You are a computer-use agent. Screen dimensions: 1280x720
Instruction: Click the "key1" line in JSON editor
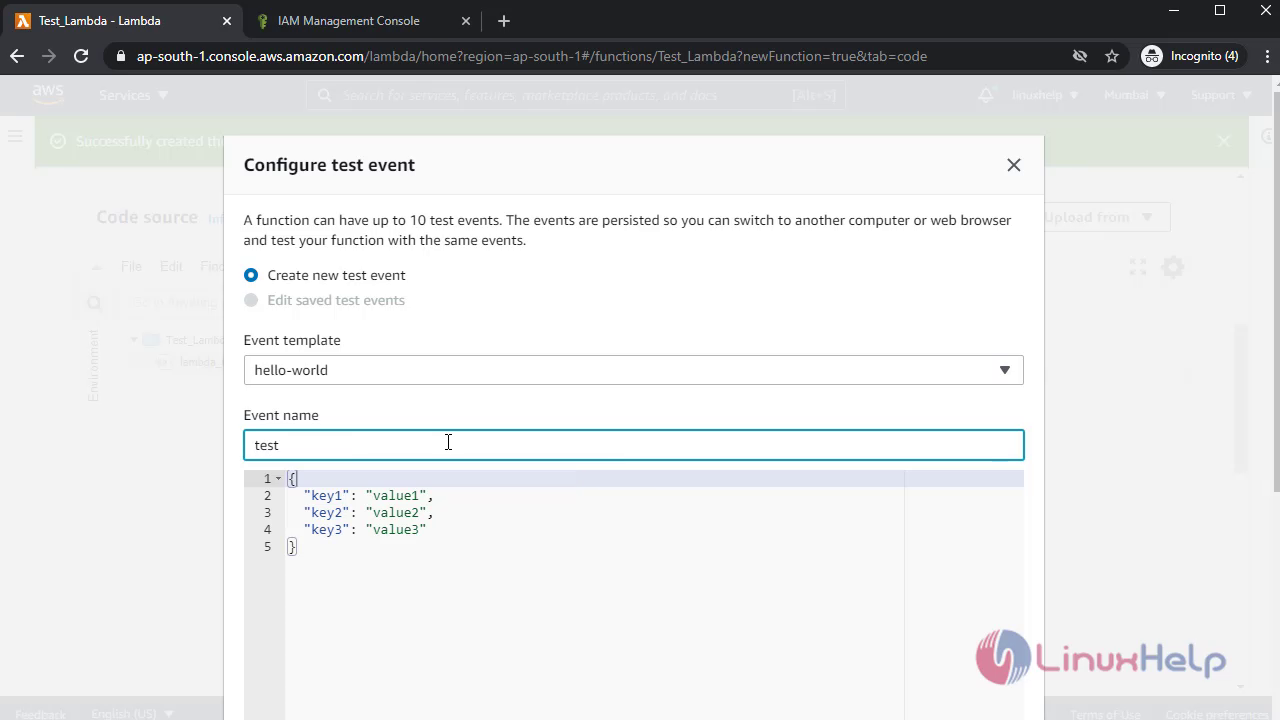pyautogui.click(x=368, y=496)
